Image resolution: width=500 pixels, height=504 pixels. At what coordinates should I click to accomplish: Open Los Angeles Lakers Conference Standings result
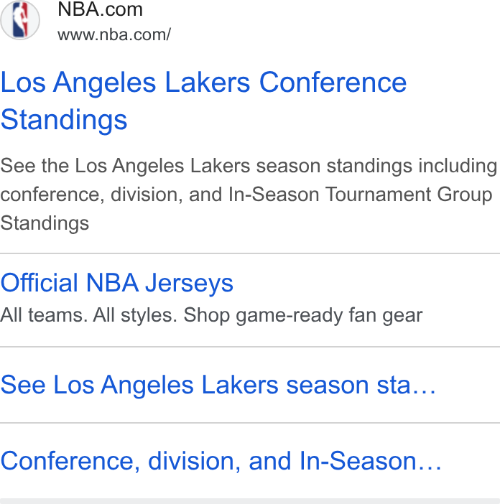coord(203,101)
